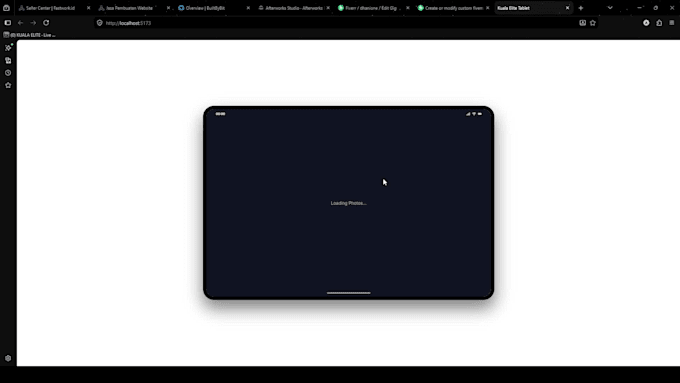Toggle the browser sidebar button
Viewport: 680px width, 383px height.
pyautogui.click(x=7, y=23)
